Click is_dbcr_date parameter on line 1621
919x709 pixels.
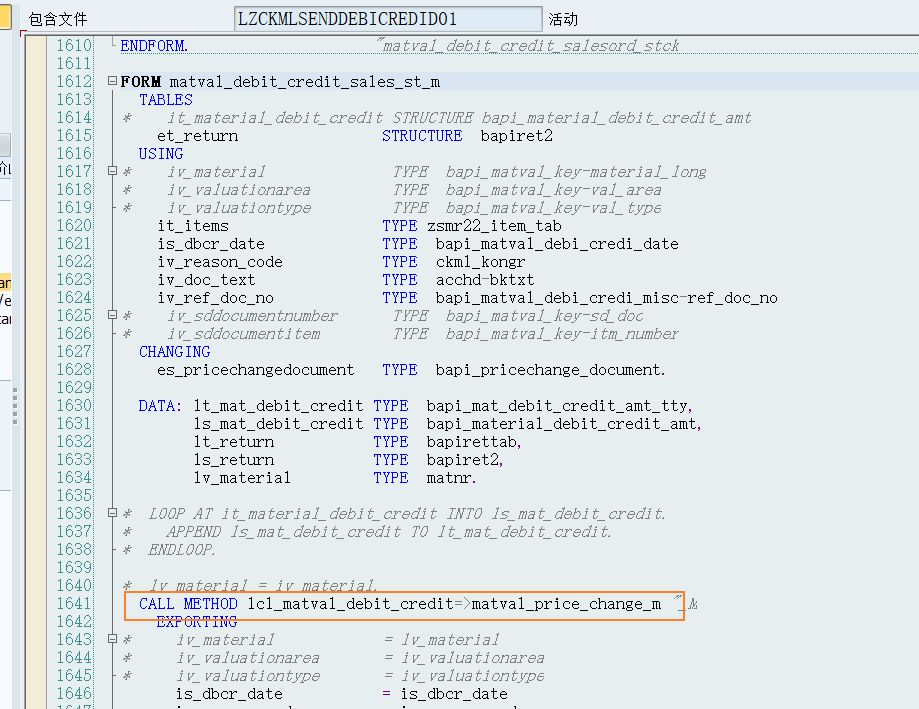point(211,244)
